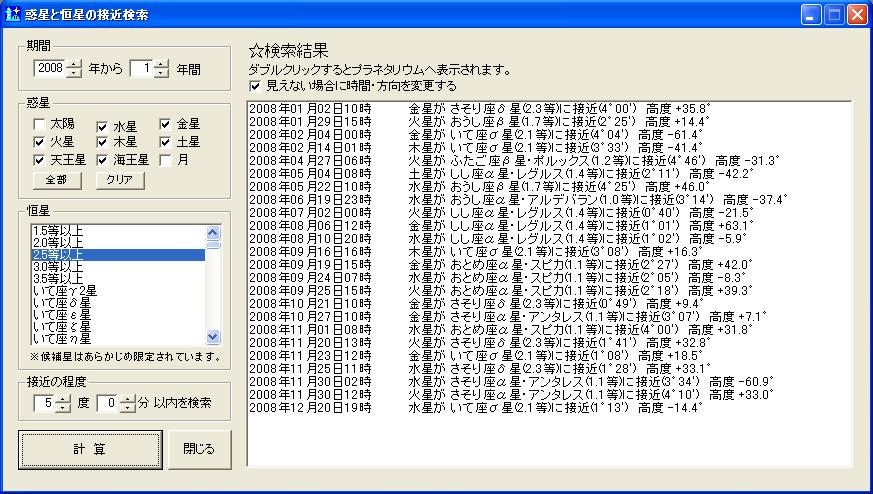This screenshot has width=873, height=494.
Task: Click the 閉じる (close) button
Action: coord(198,449)
